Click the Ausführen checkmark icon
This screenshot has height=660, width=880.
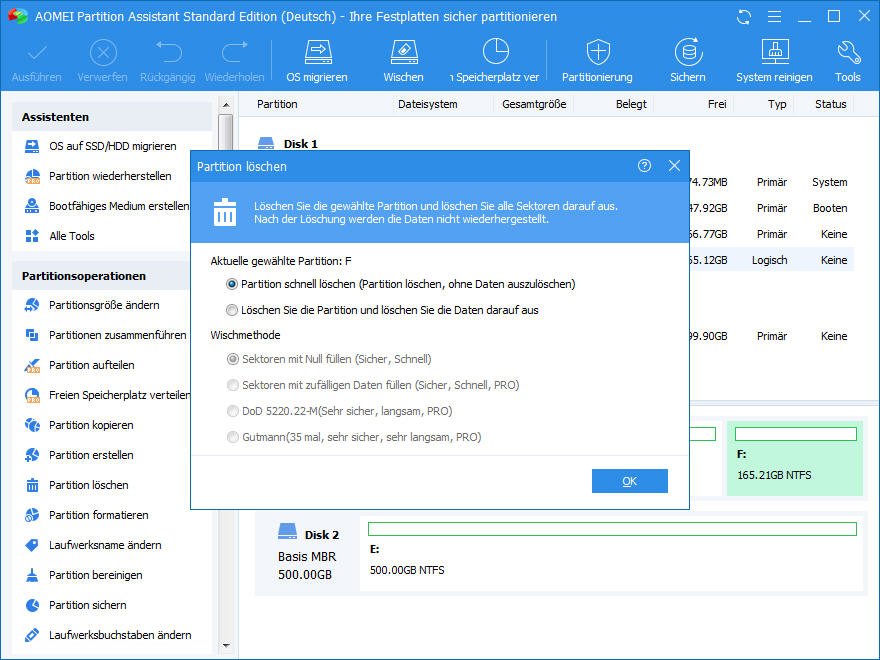pyautogui.click(x=37, y=53)
